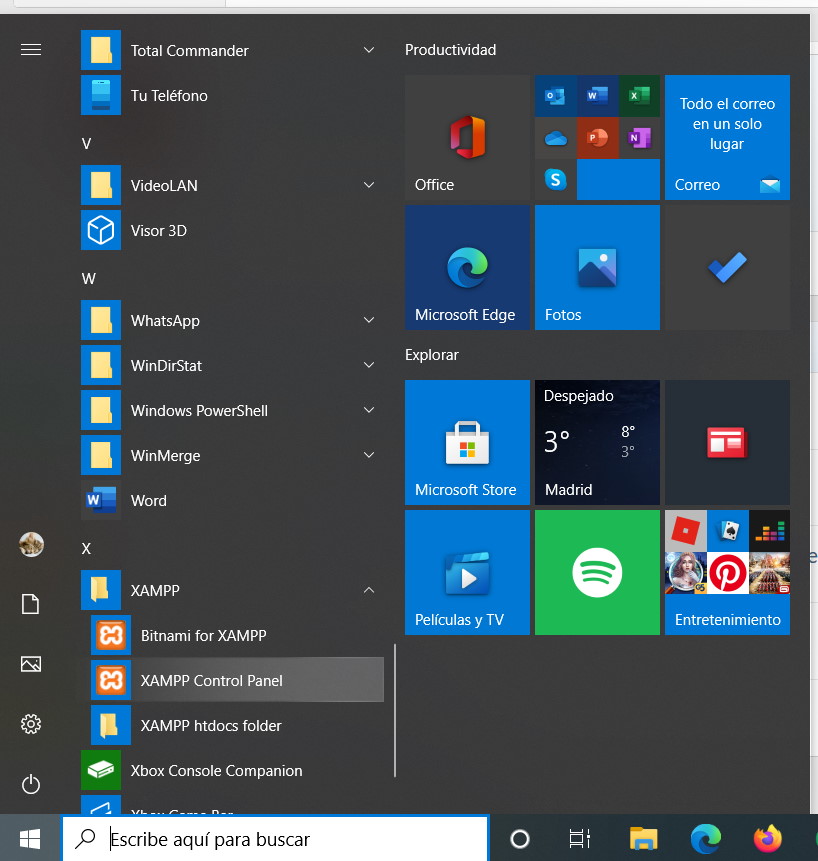Expand the VideoLAN folder
Image resolution: width=818 pixels, height=861 pixels.
232,185
